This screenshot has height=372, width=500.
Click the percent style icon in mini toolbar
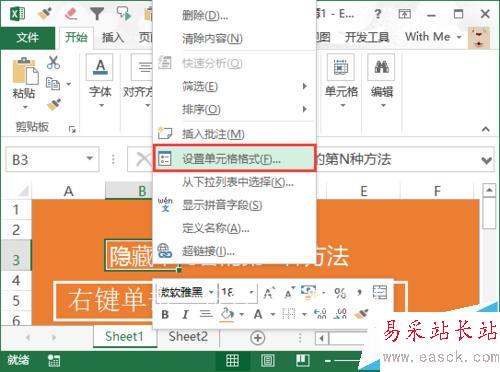(x=340, y=293)
